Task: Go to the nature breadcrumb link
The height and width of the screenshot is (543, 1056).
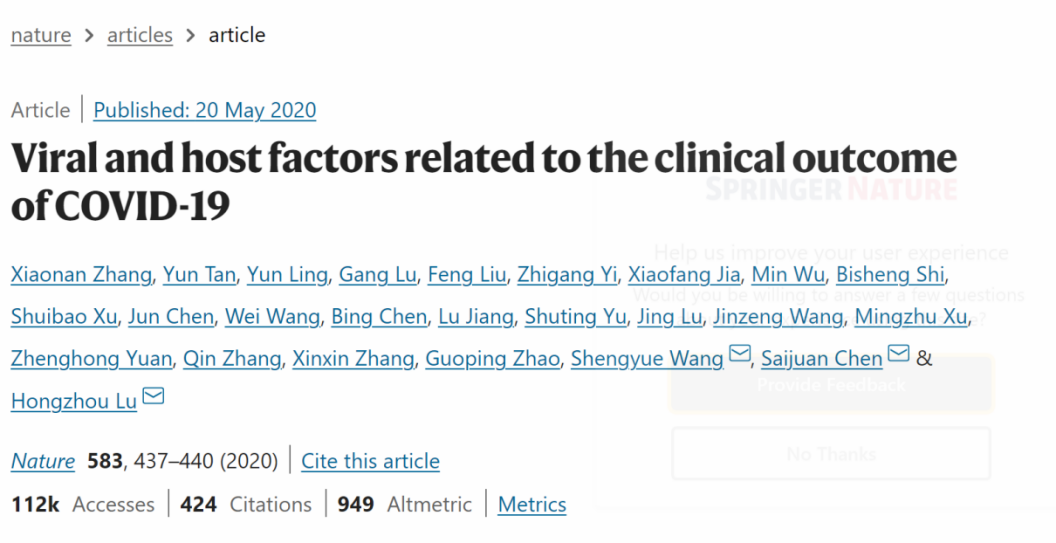Action: [41, 35]
